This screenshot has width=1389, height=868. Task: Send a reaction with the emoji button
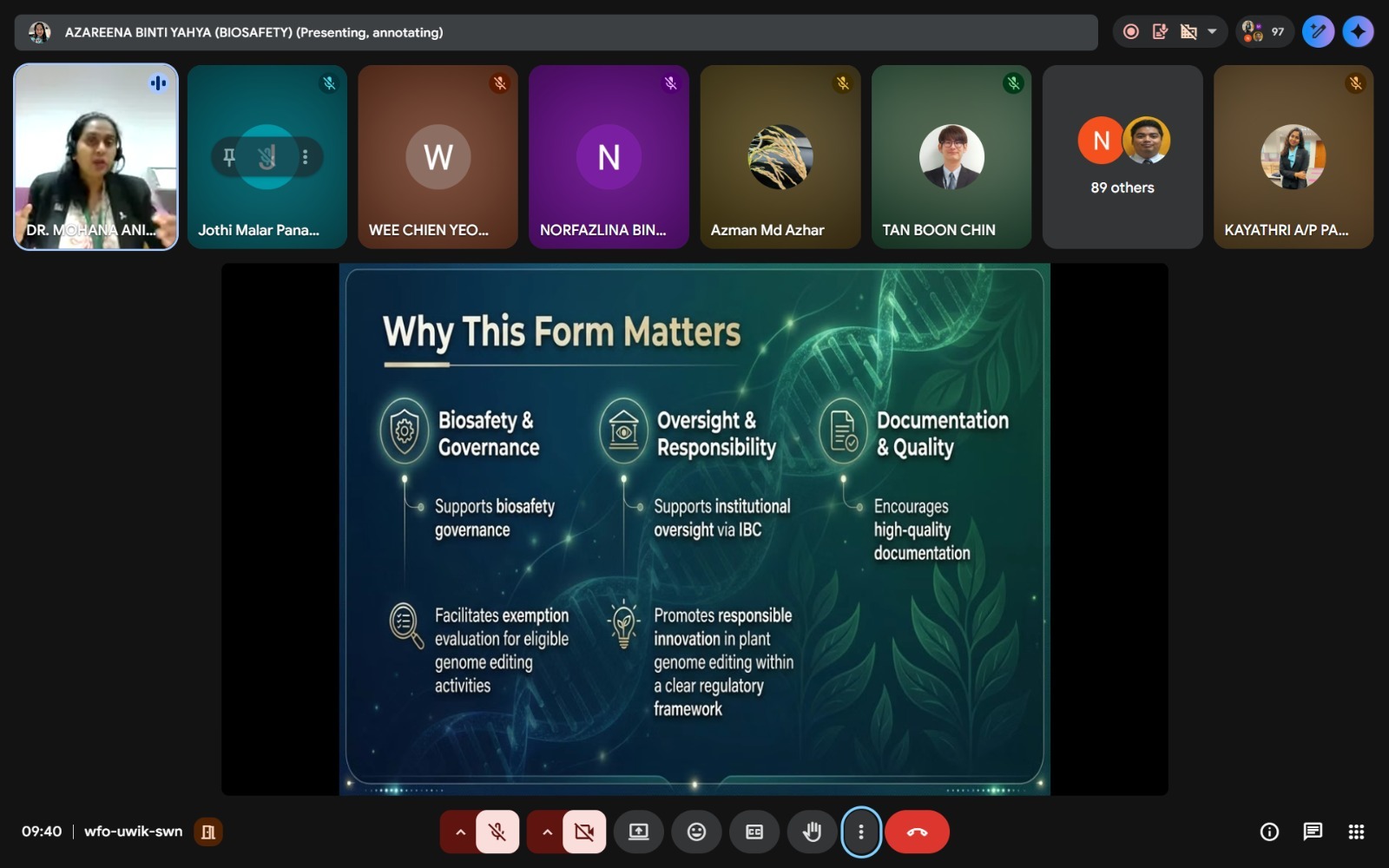(696, 832)
